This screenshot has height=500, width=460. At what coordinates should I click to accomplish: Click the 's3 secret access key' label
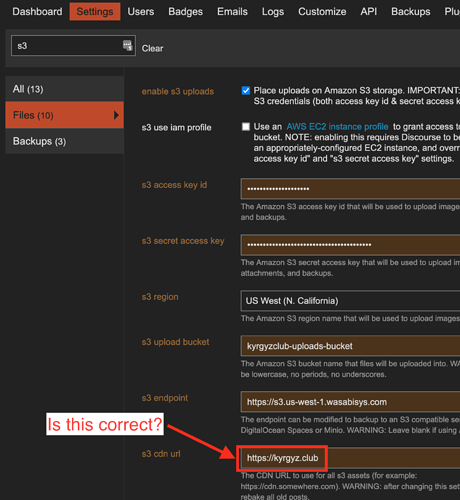point(183,241)
